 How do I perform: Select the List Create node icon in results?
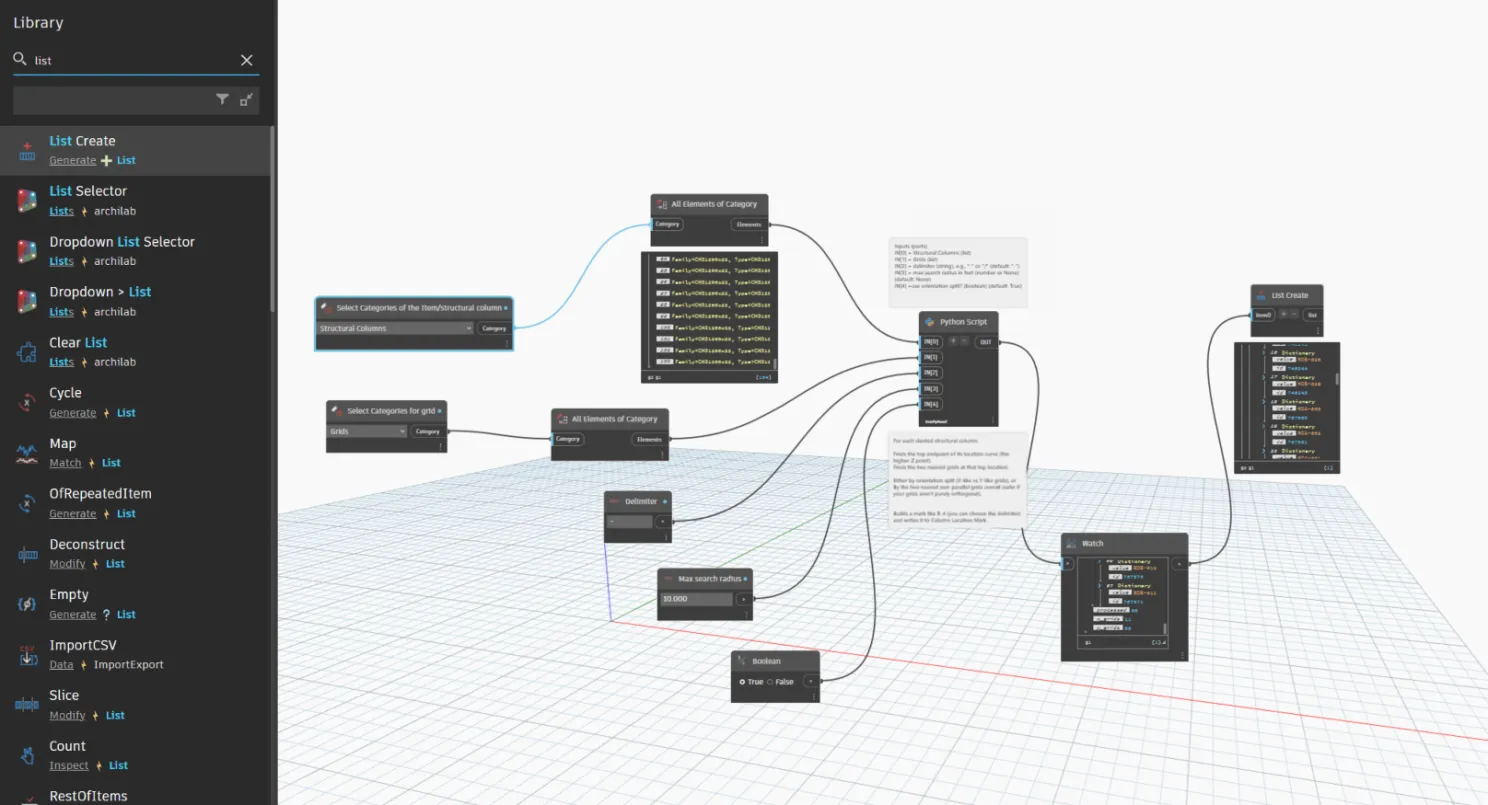[x=27, y=150]
